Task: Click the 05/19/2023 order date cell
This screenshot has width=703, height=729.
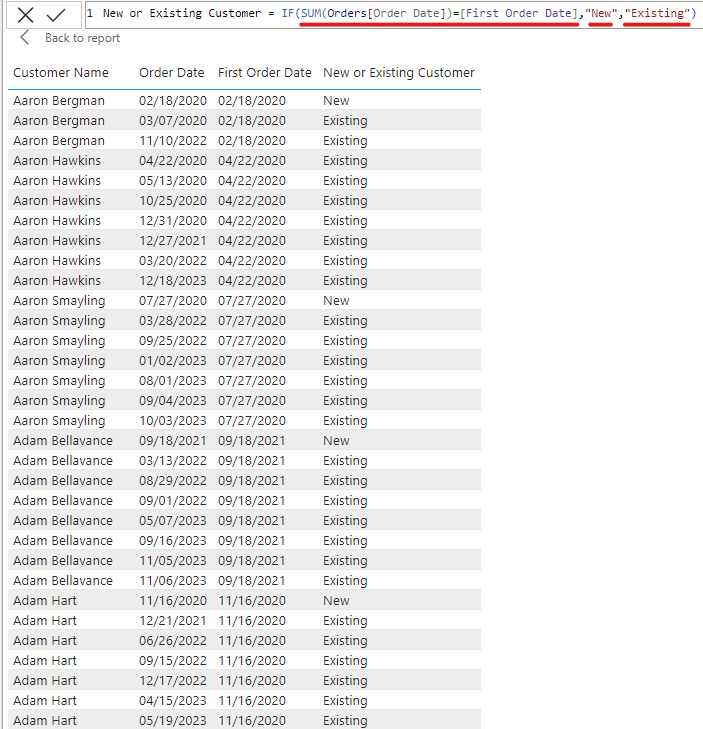Action: pyautogui.click(x=172, y=721)
